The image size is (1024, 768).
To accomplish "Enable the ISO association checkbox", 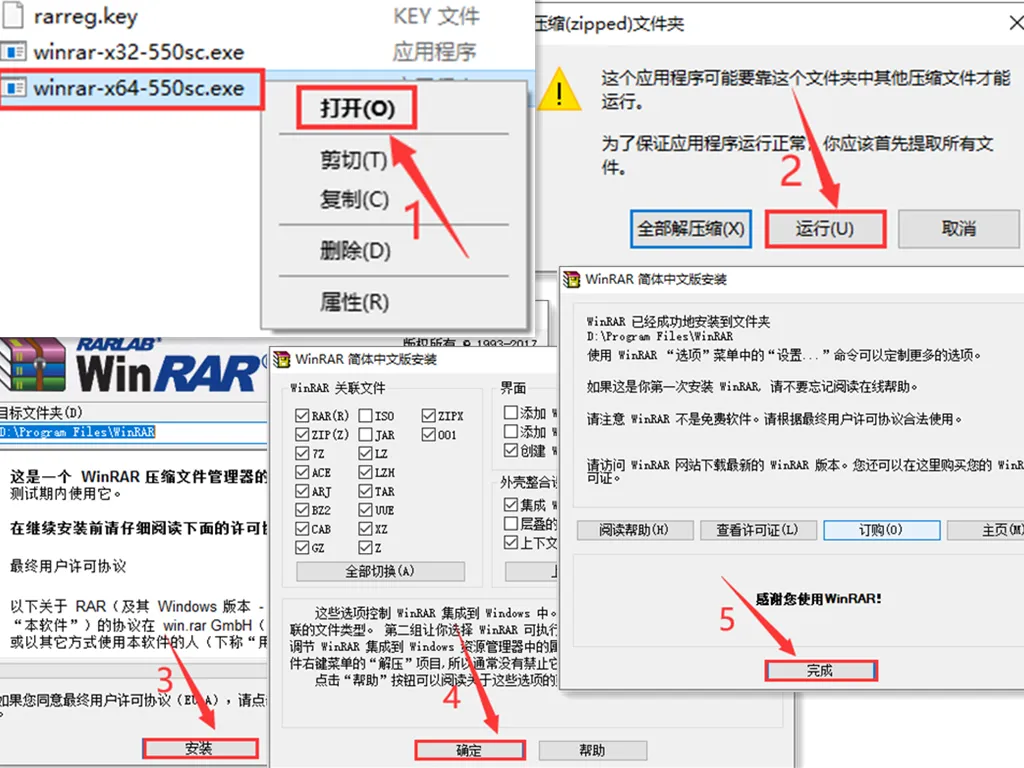I will click(365, 415).
